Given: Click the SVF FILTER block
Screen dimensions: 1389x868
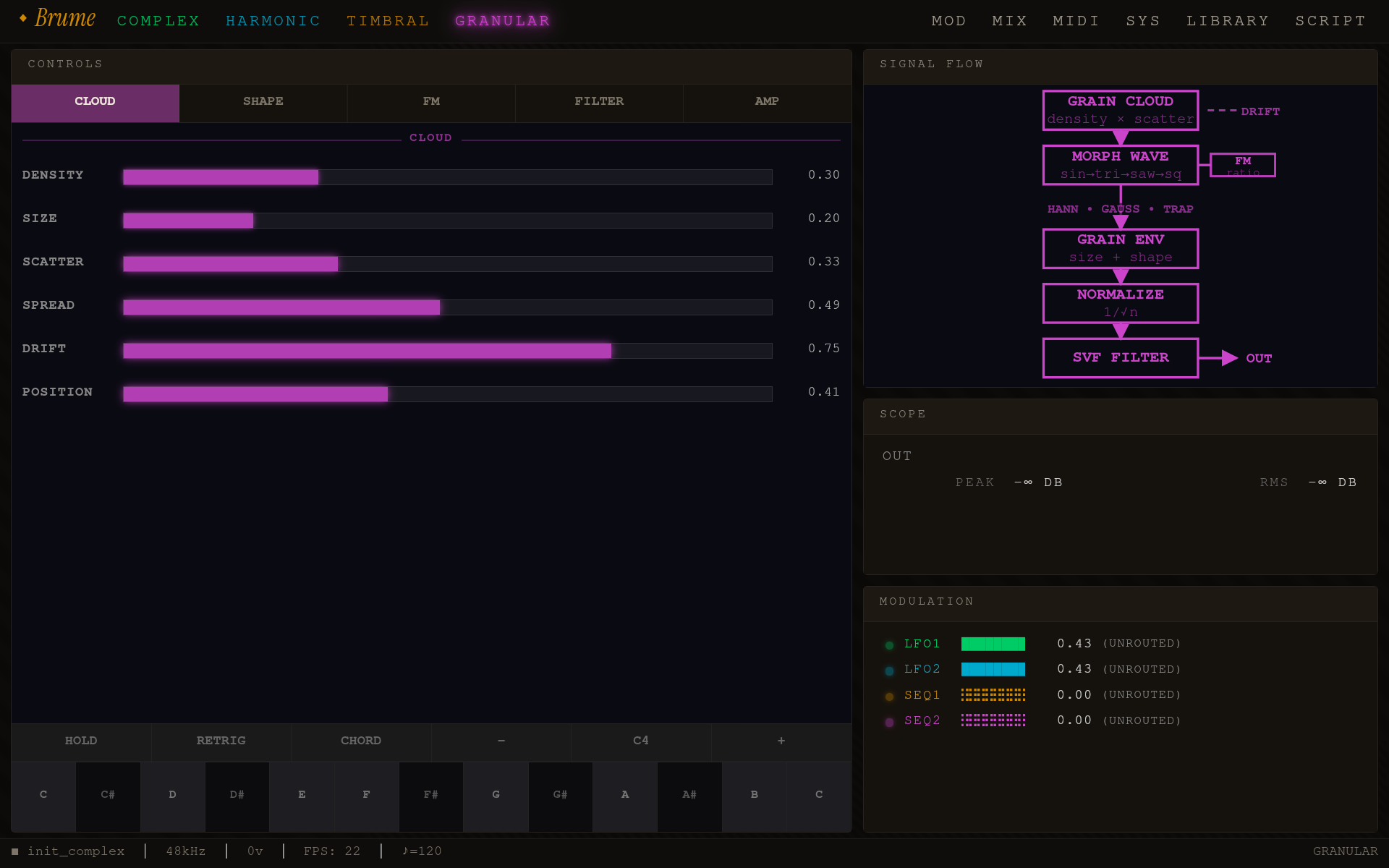Looking at the screenshot, I should point(1120,357).
